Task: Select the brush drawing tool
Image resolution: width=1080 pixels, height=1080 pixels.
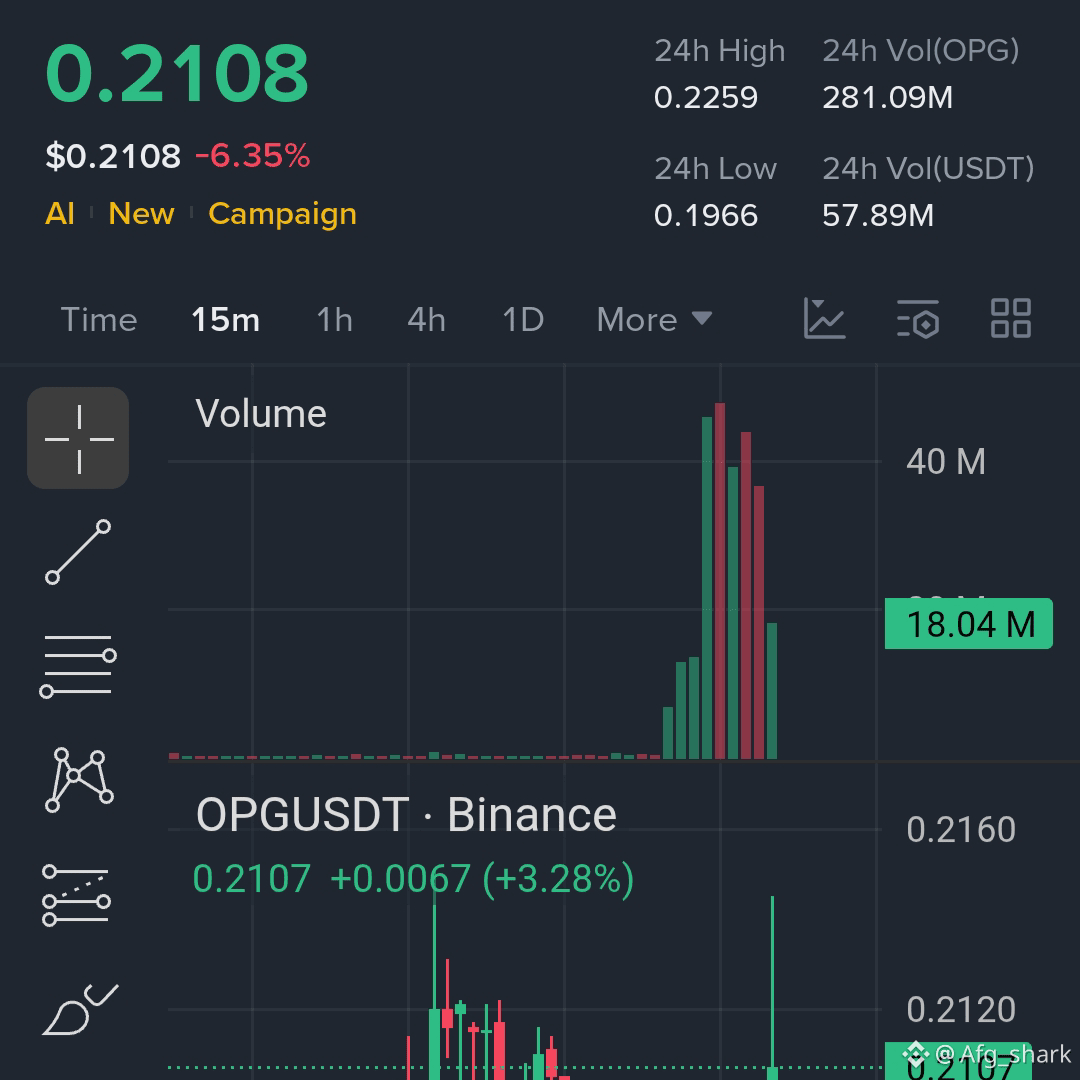Action: pos(81,1010)
